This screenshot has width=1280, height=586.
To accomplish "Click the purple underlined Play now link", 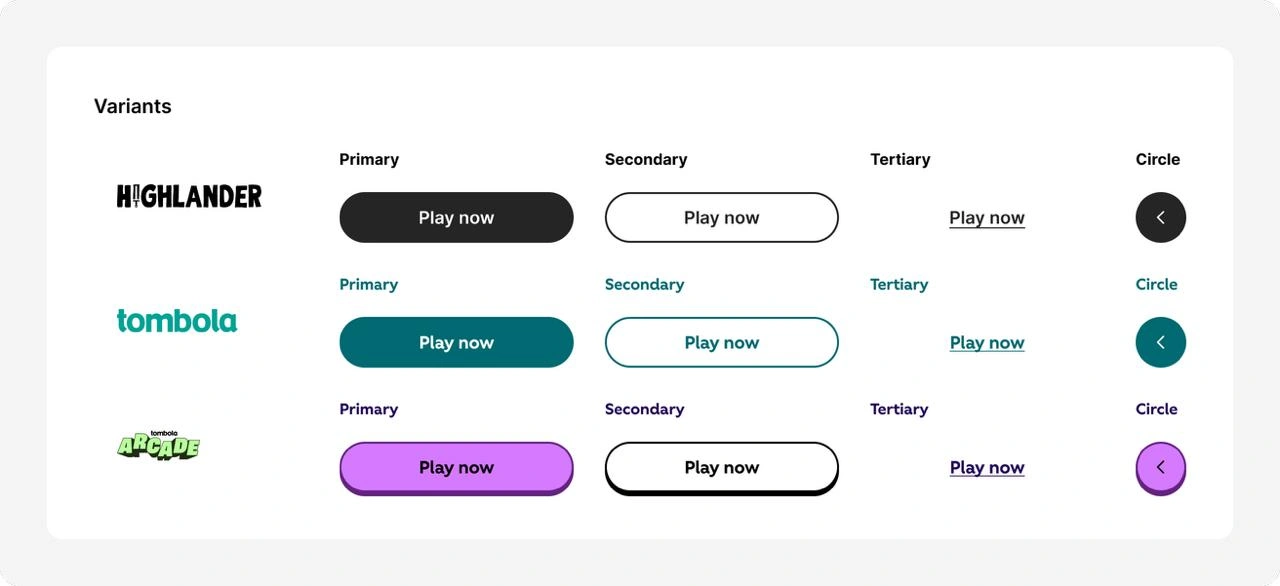I will 987,468.
